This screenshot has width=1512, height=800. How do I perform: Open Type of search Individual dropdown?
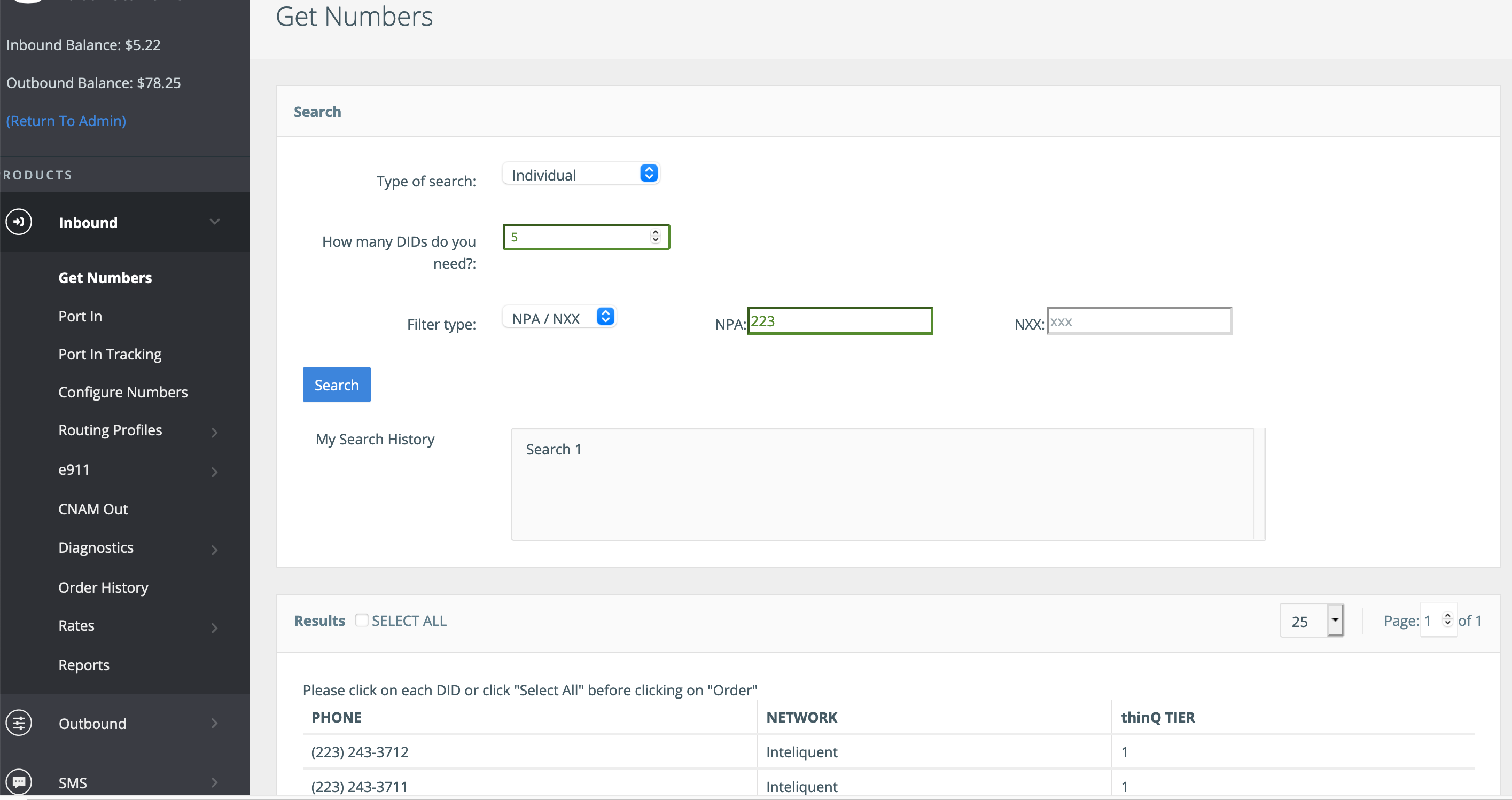[581, 174]
